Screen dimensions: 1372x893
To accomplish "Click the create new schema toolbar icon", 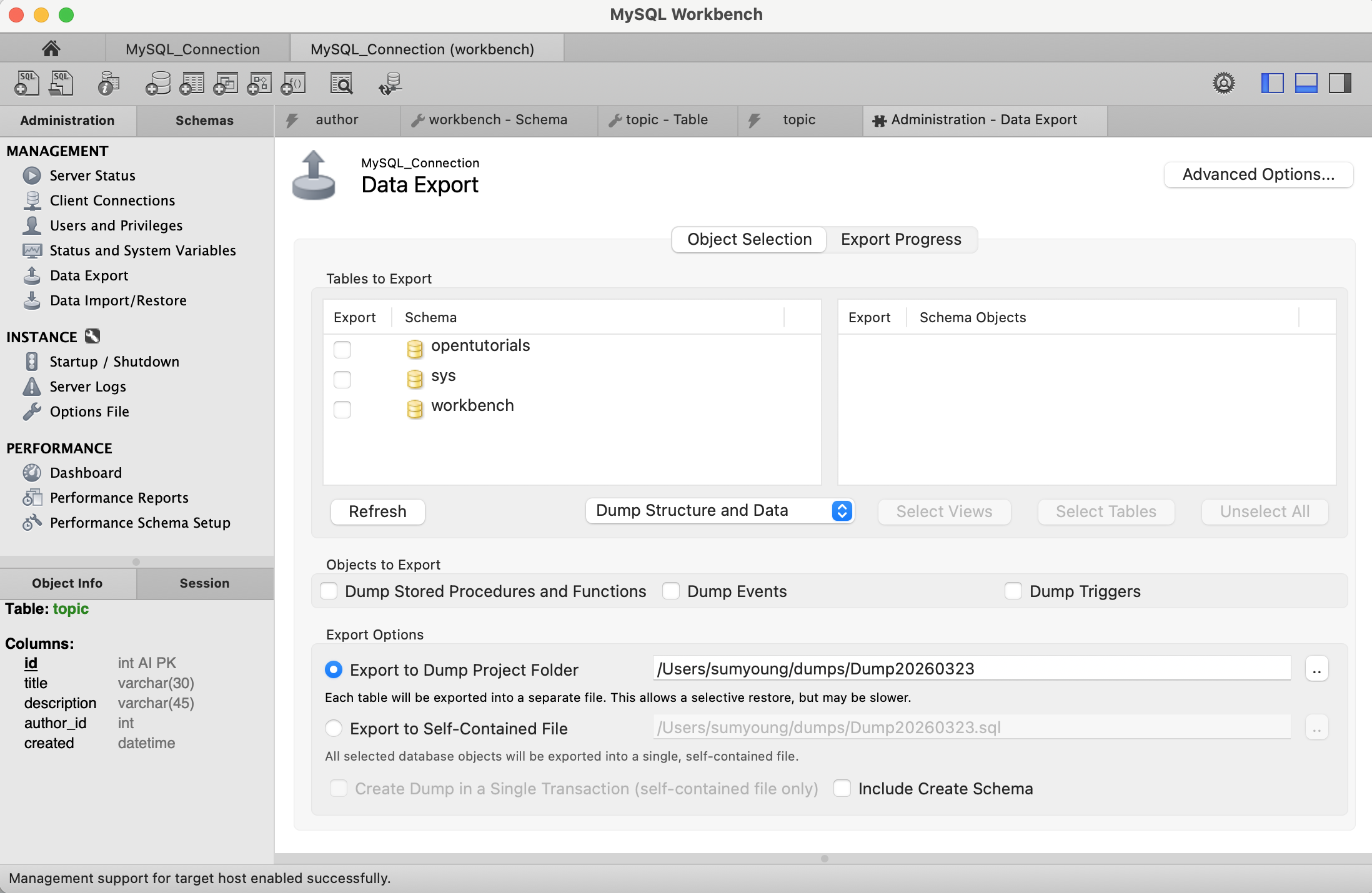I will coord(157,83).
